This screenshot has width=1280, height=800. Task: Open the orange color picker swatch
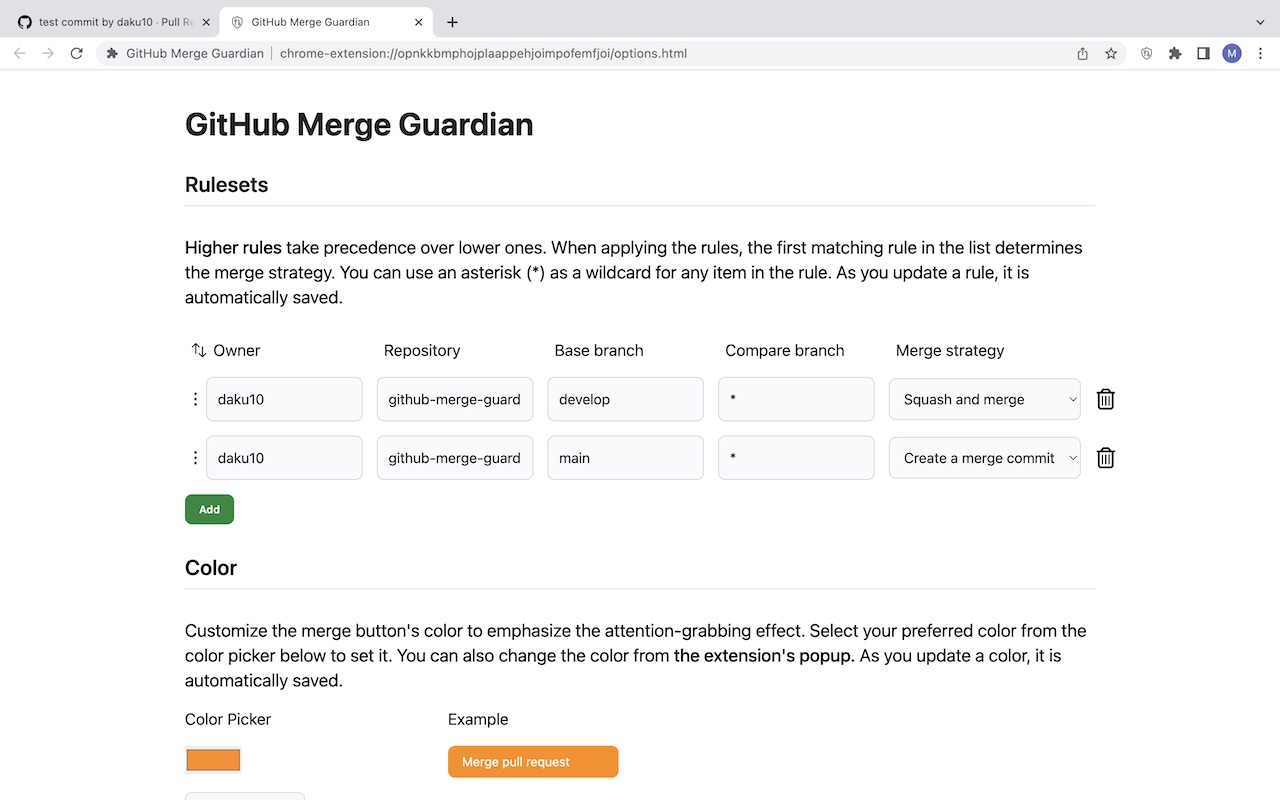click(x=212, y=759)
